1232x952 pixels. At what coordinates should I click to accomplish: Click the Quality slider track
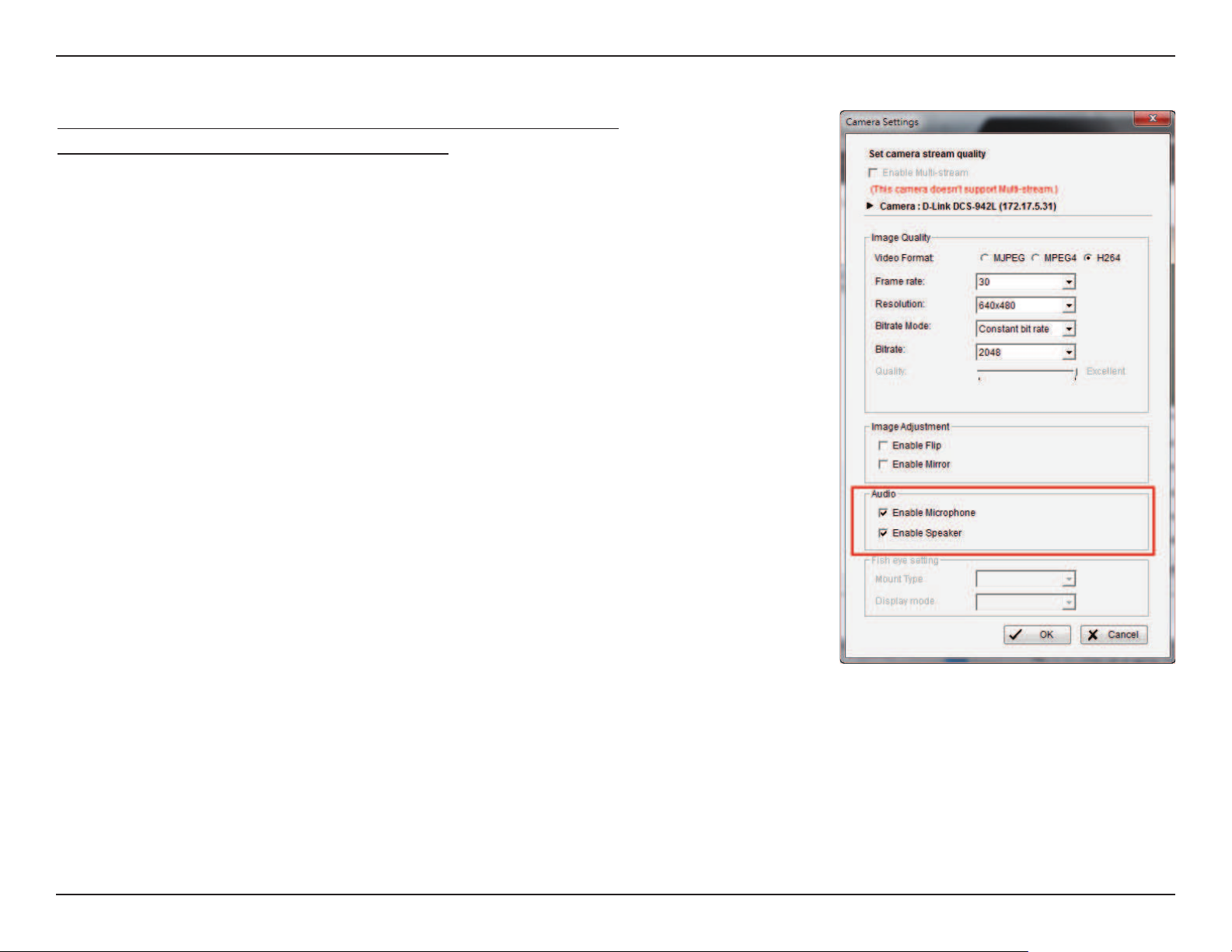(x=1026, y=372)
